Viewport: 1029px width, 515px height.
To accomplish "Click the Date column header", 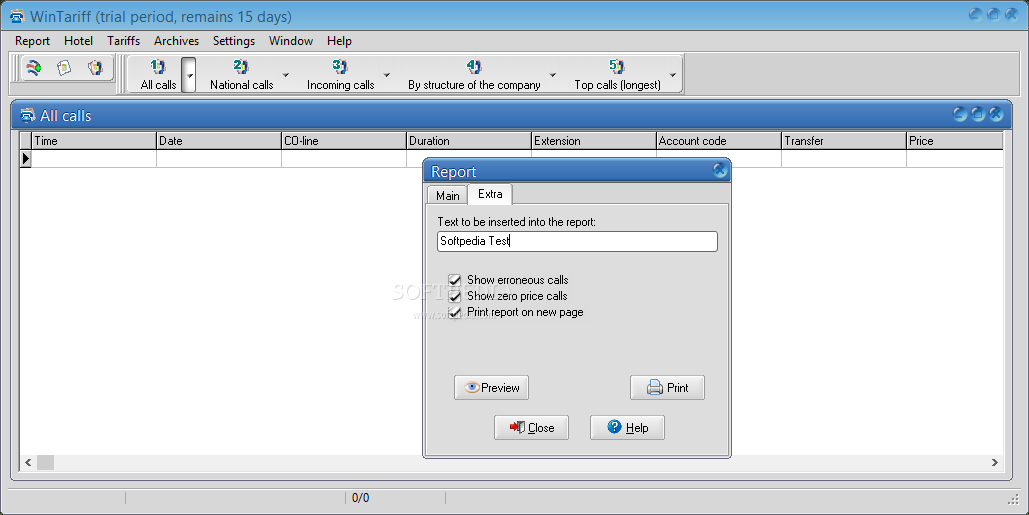I will 219,141.
